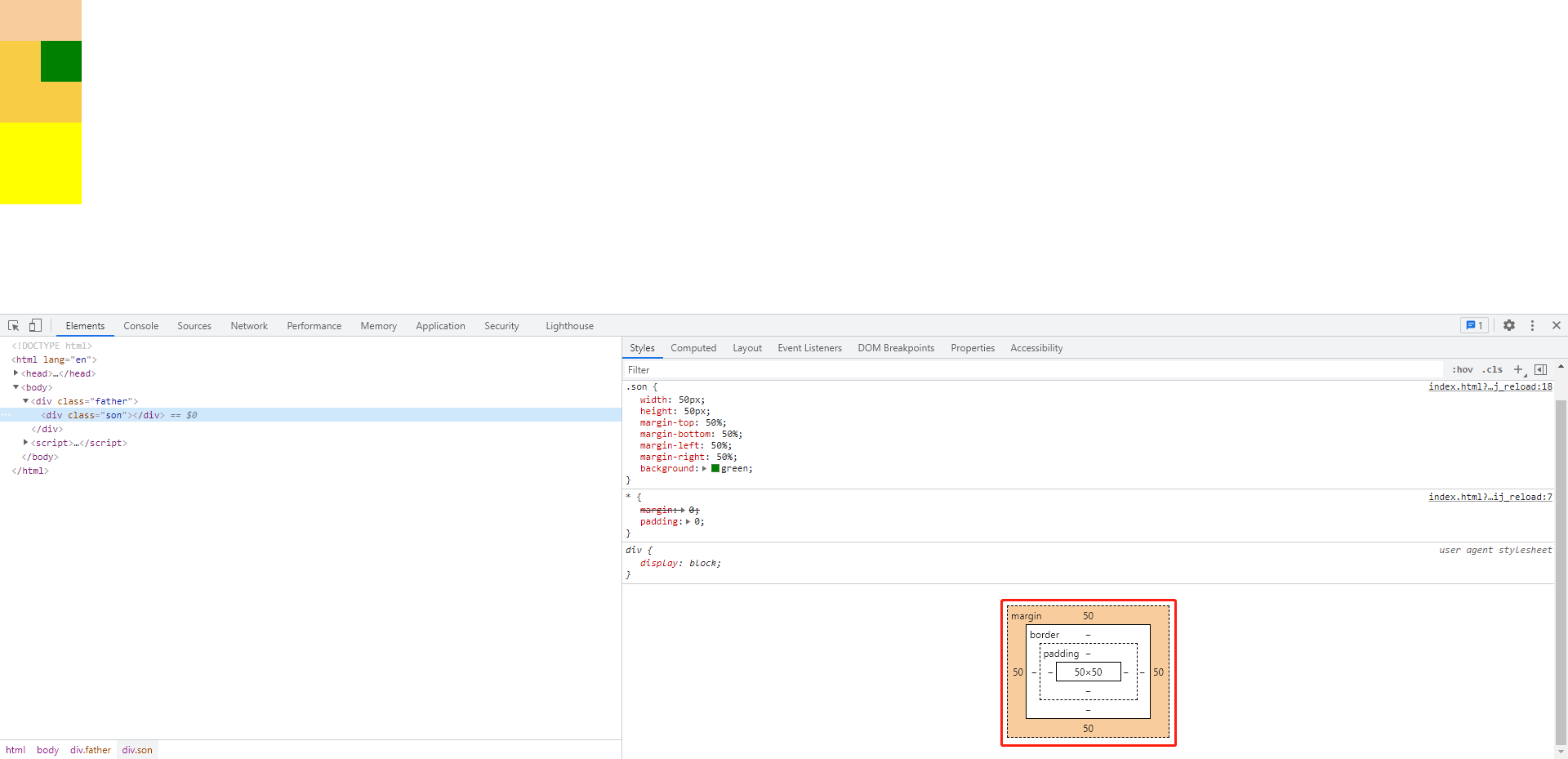This screenshot has width=1568, height=759.
Task: Open the Performance tab
Action: point(314,325)
